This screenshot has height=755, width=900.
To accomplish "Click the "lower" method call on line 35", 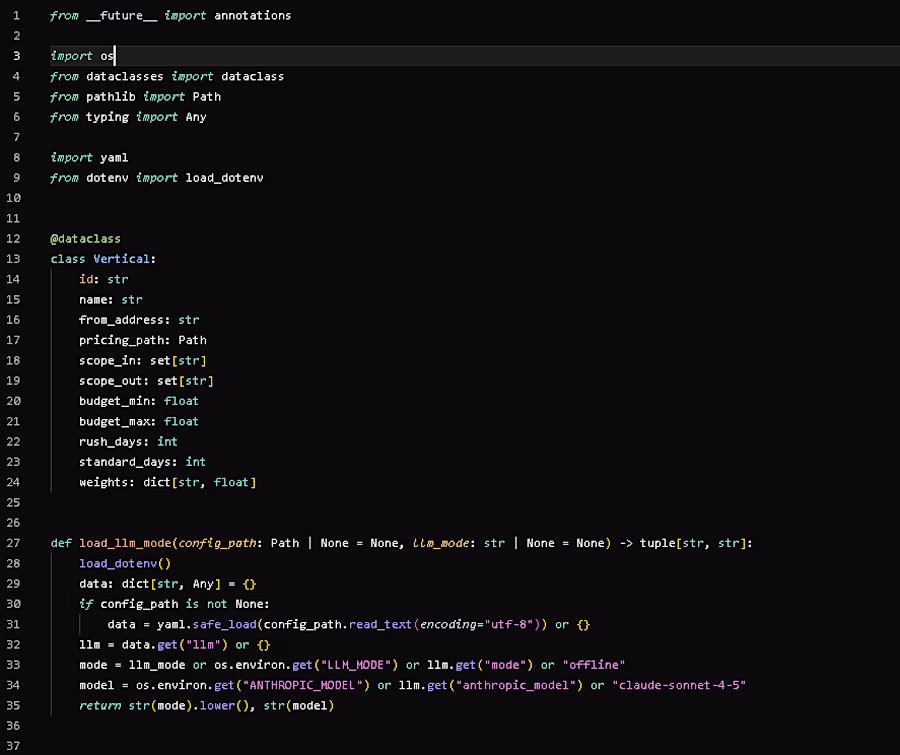I will 217,705.
